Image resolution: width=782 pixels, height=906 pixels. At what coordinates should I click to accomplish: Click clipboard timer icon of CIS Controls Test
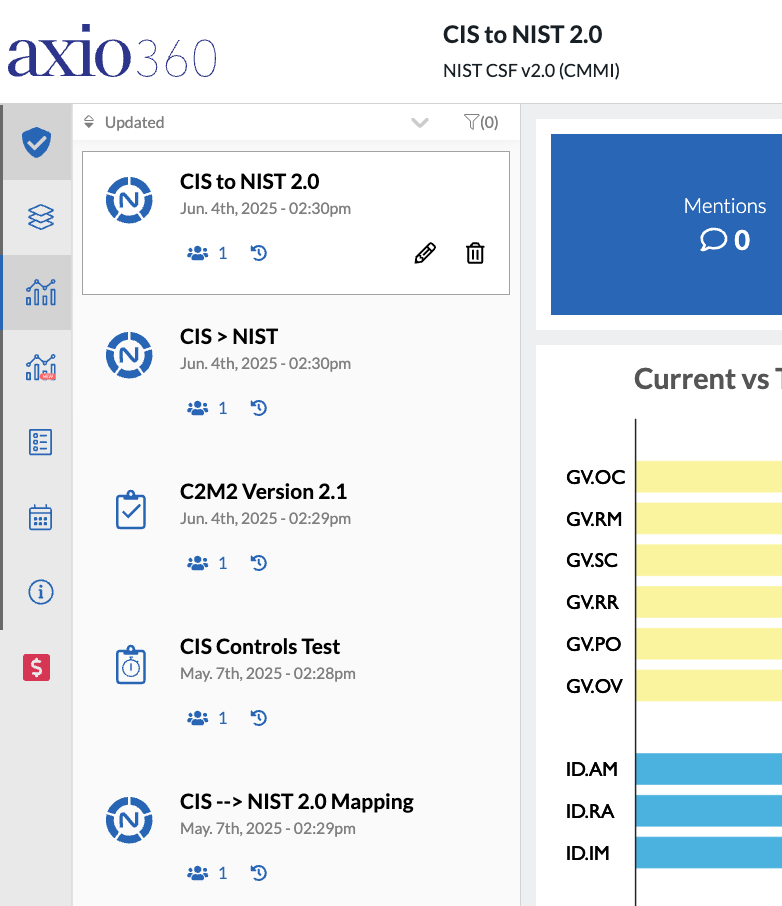pos(131,664)
